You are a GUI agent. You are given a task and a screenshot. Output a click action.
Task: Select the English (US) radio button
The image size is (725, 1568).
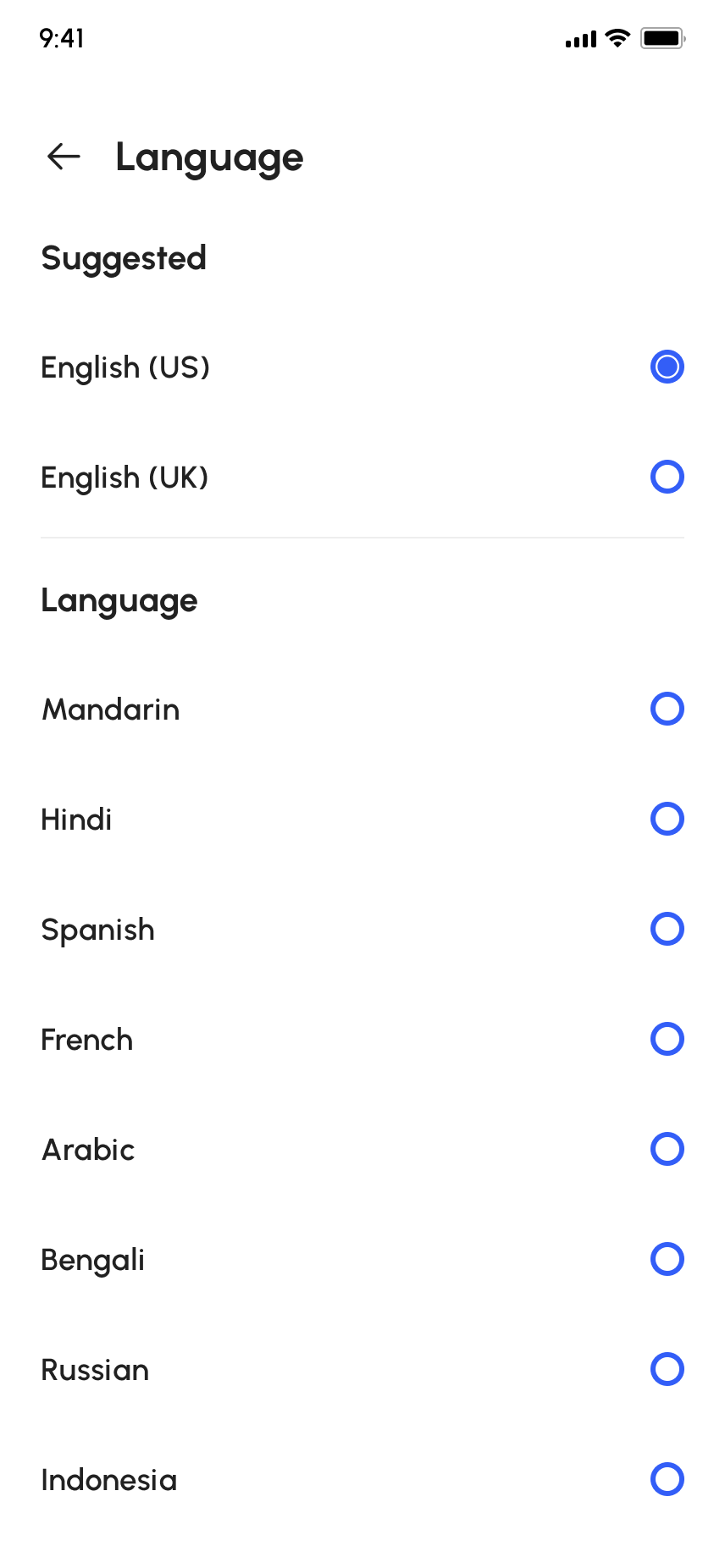pos(667,367)
